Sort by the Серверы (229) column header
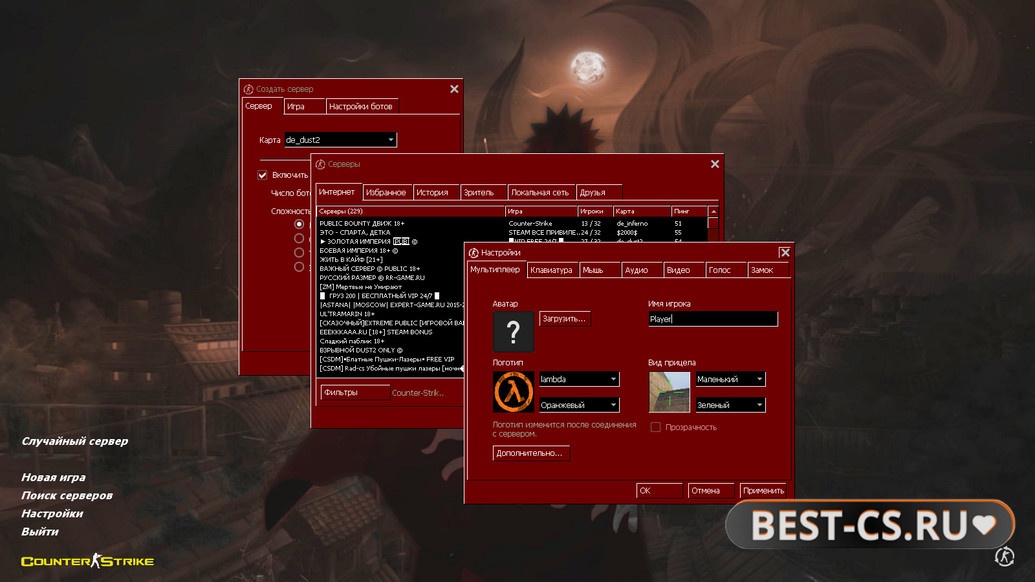This screenshot has height=582, width=1035. point(411,211)
